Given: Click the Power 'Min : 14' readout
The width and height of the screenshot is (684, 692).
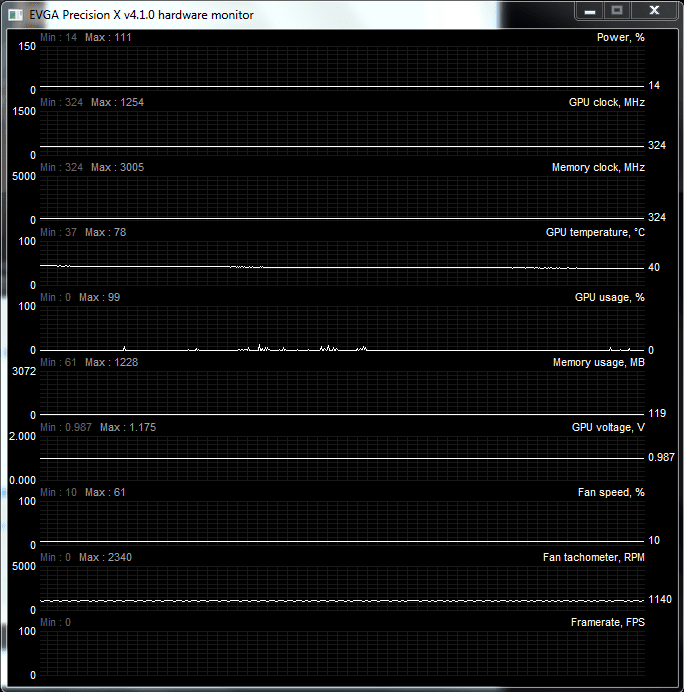Looking at the screenshot, I should click(x=58, y=38).
